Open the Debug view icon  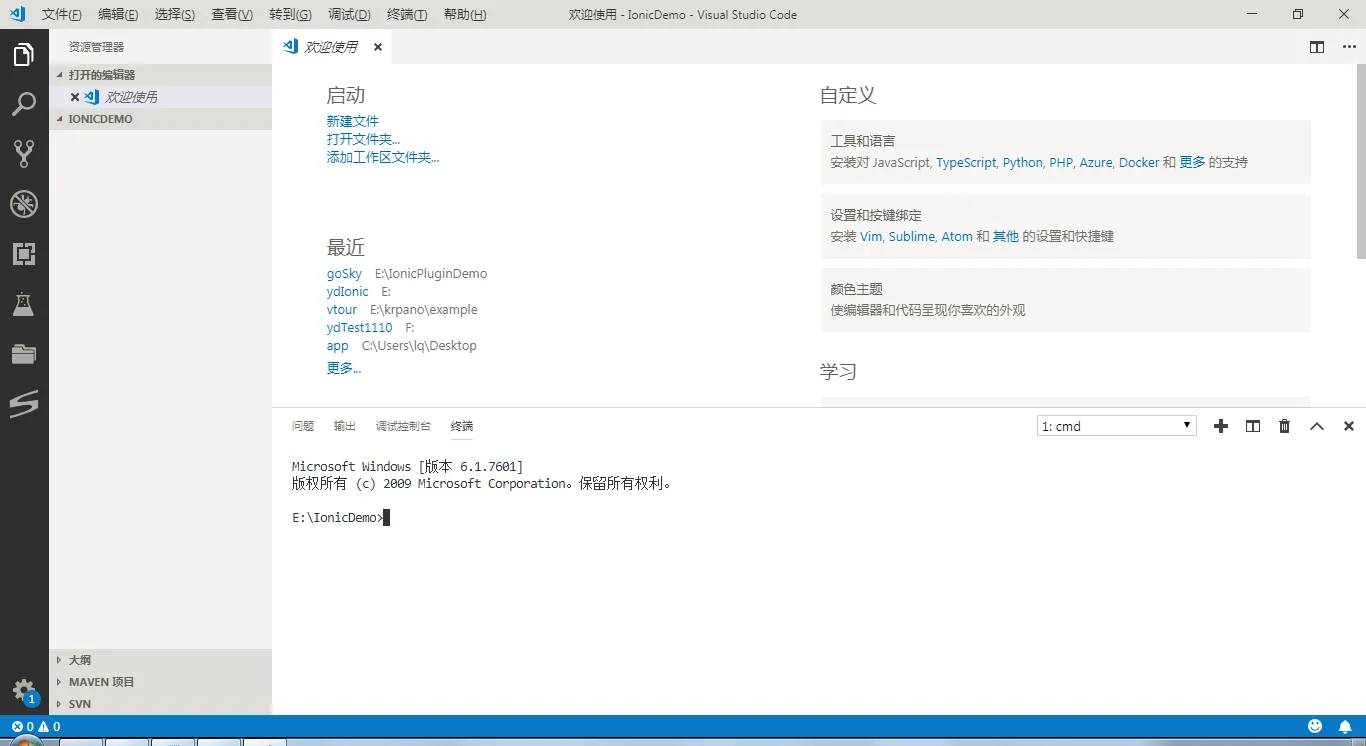[24, 204]
